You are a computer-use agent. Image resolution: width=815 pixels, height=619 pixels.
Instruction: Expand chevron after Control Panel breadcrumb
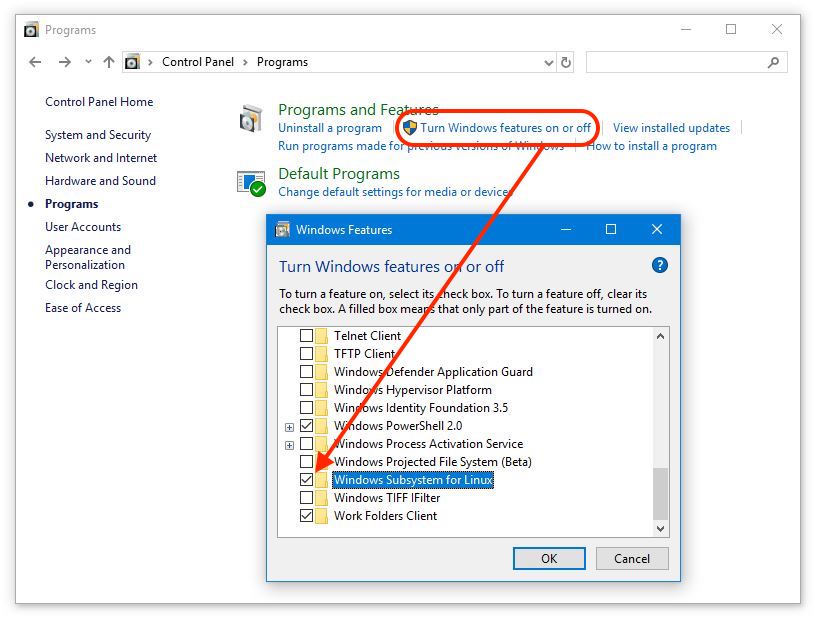click(x=245, y=62)
